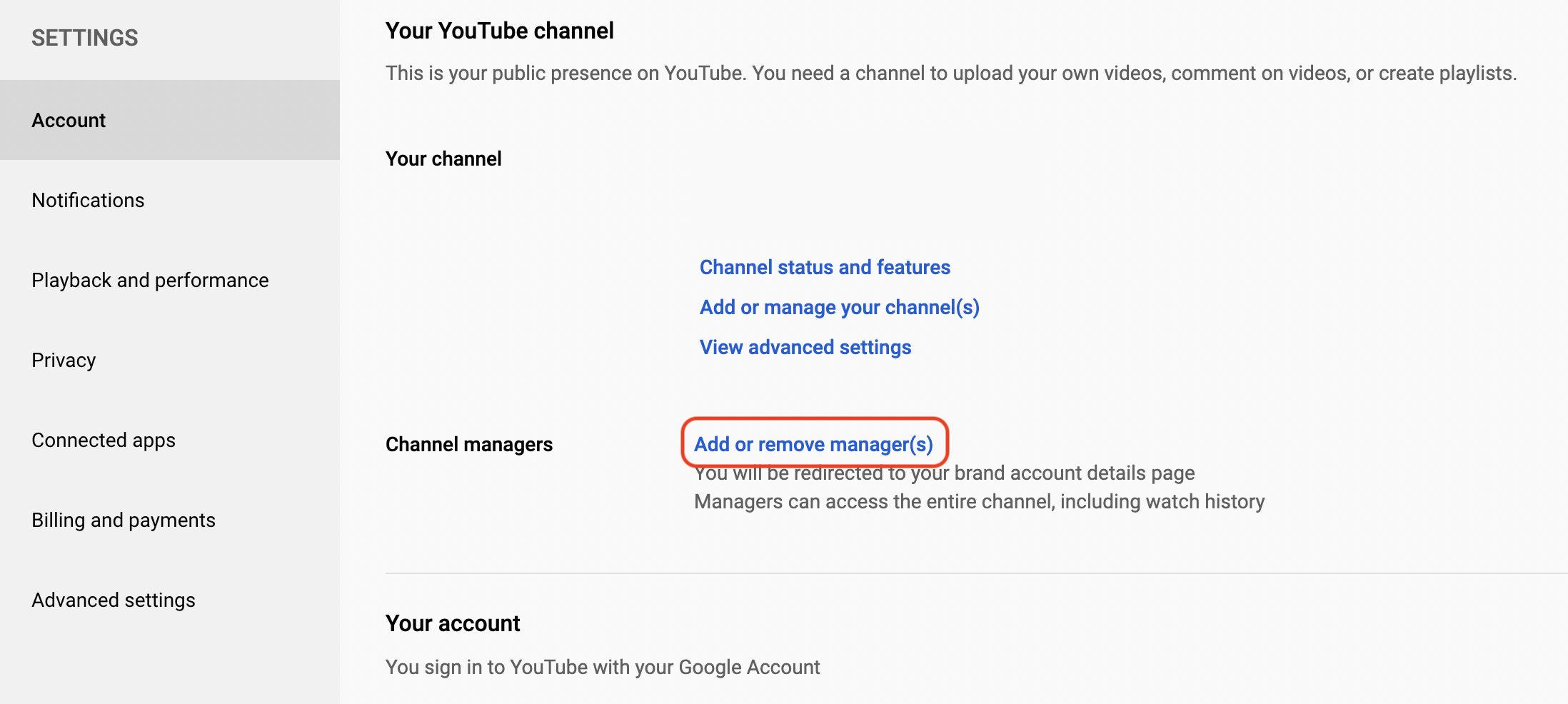
Task: Click the public presence description text
Action: click(951, 73)
